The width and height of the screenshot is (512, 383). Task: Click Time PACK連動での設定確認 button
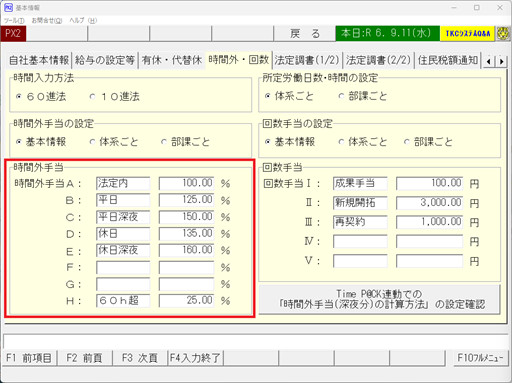[380, 299]
